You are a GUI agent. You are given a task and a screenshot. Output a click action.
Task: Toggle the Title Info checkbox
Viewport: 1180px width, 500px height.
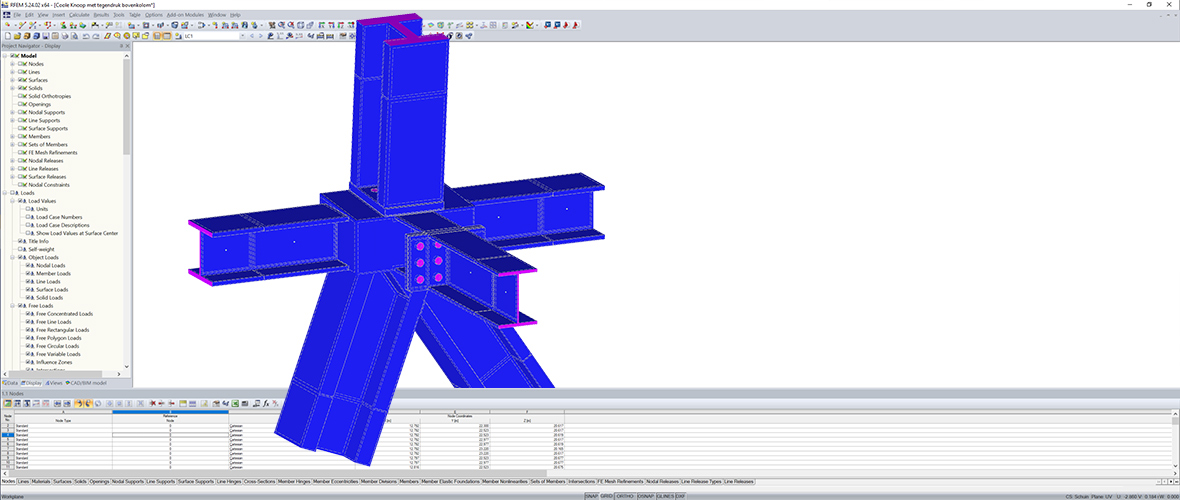(20, 241)
